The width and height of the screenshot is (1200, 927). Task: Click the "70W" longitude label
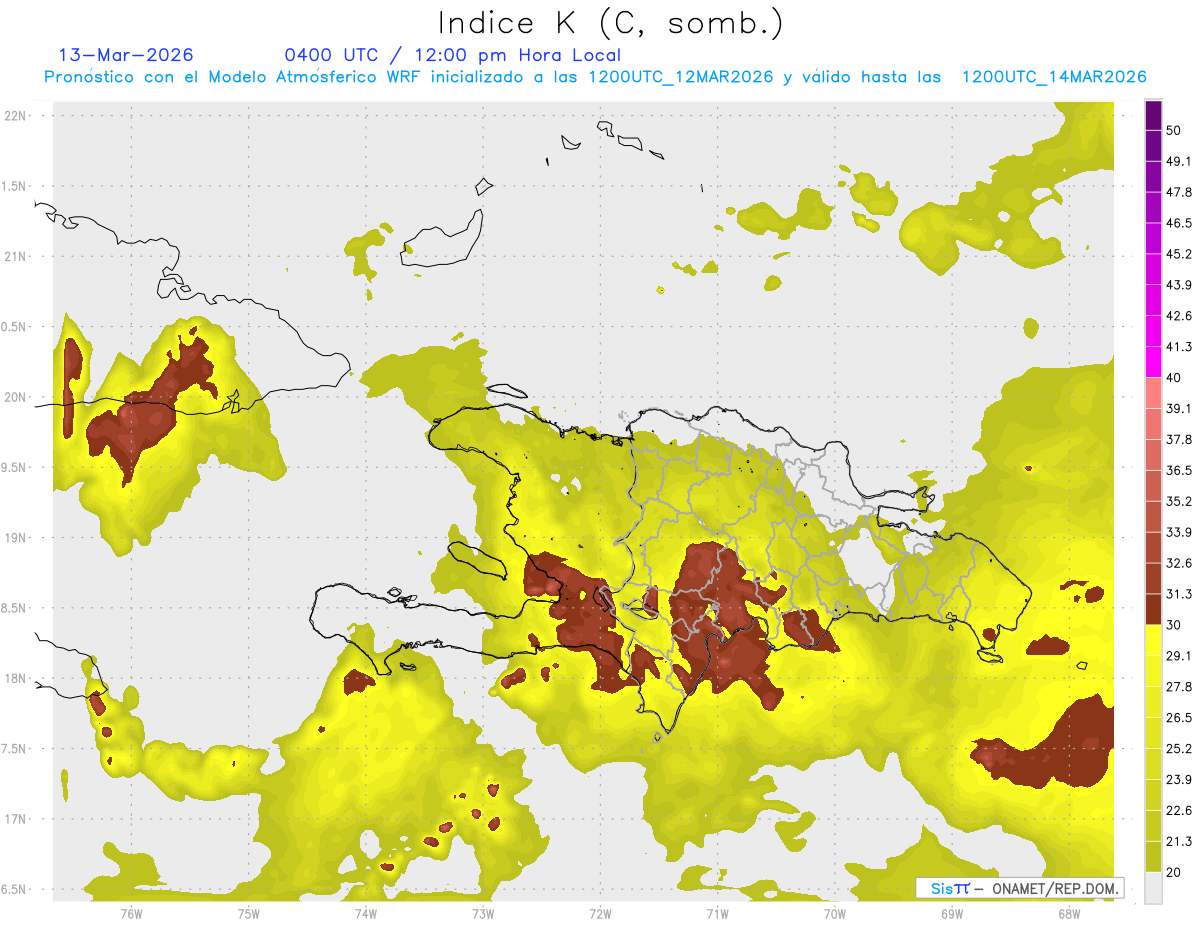click(835, 913)
